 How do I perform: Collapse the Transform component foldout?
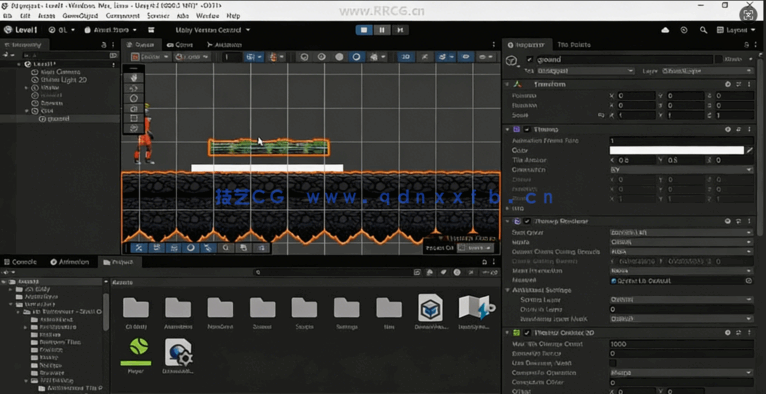[x=507, y=84]
